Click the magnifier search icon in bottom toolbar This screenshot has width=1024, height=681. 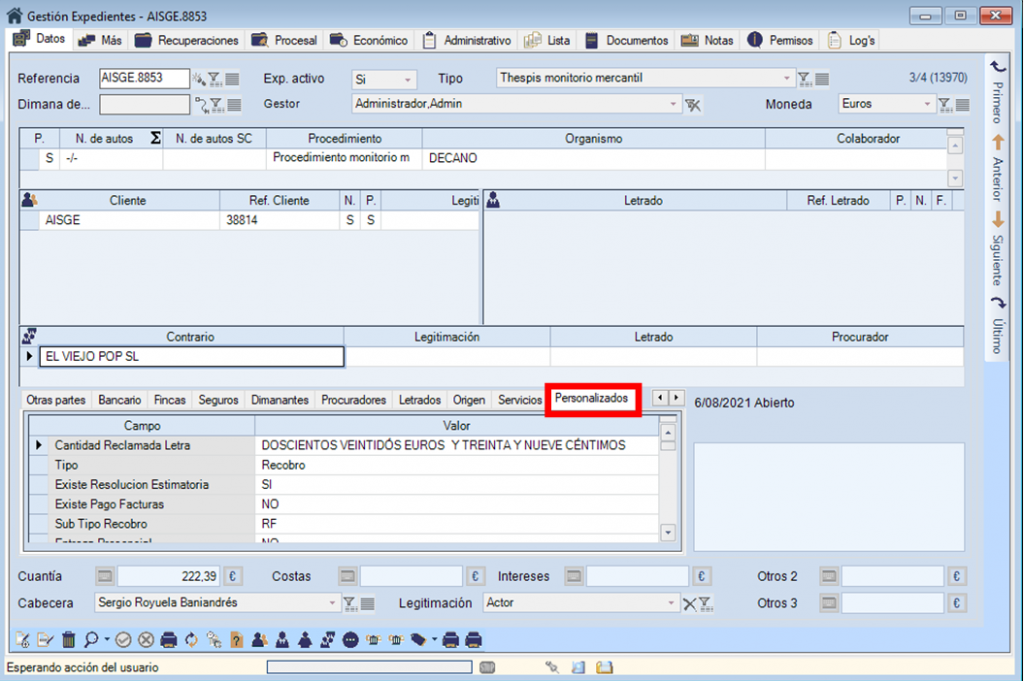pos(91,640)
